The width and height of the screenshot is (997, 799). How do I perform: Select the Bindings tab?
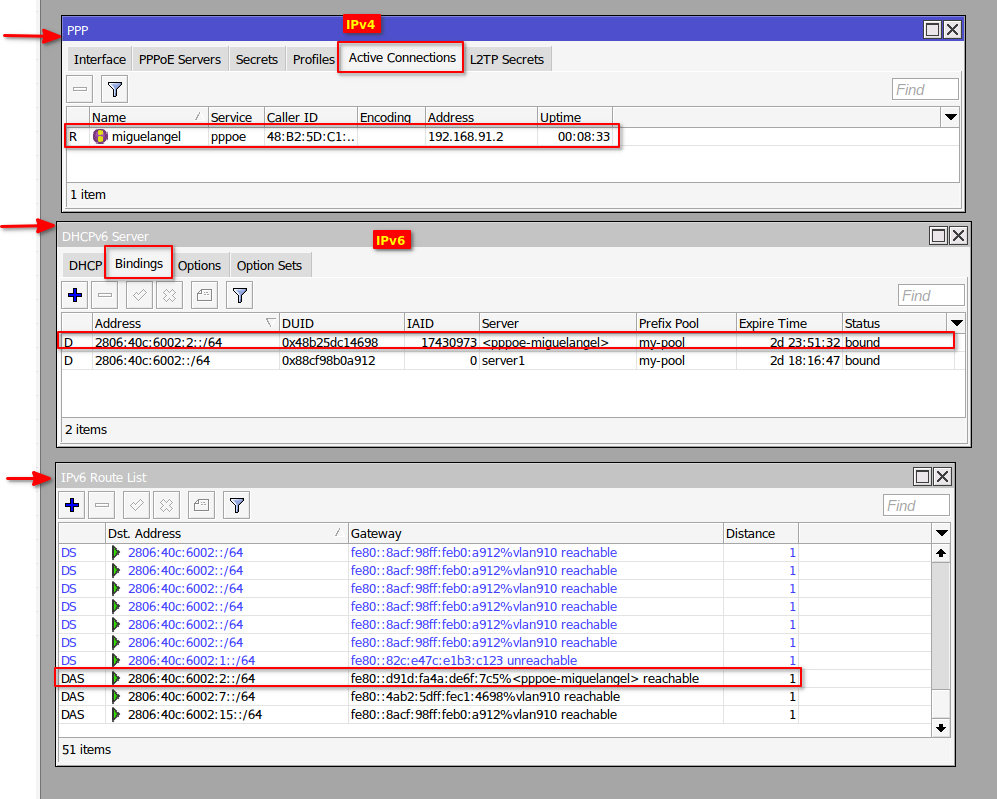pos(139,263)
